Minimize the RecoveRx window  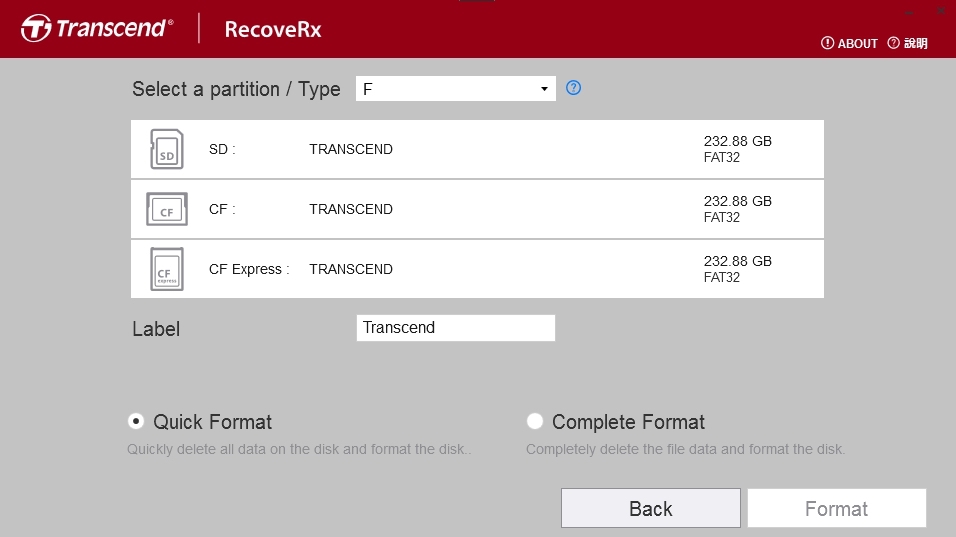(x=909, y=12)
